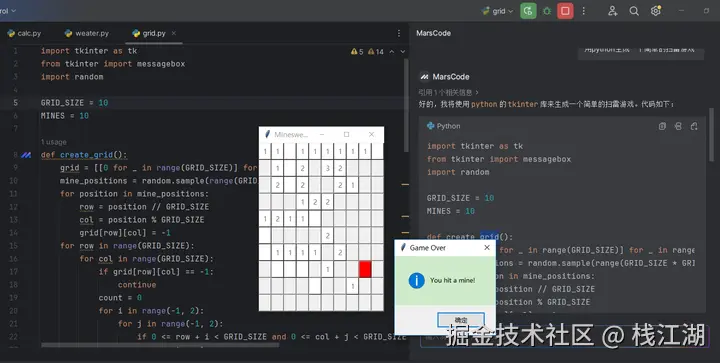Insert MarsCode snippet into file icon
Viewport: 720px width, 363px height.
click(x=678, y=126)
